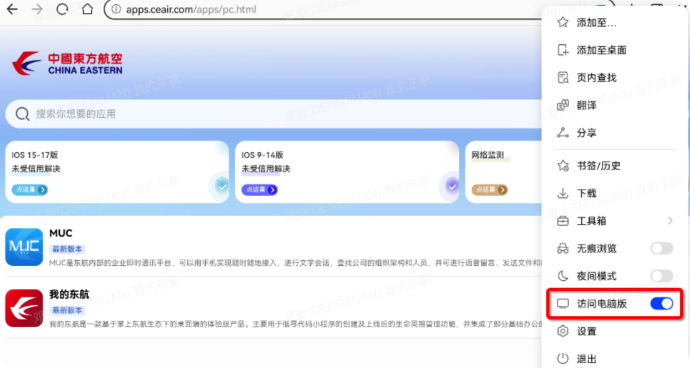Click the toolbox icon
The height and width of the screenshot is (368, 690).
pos(563,221)
